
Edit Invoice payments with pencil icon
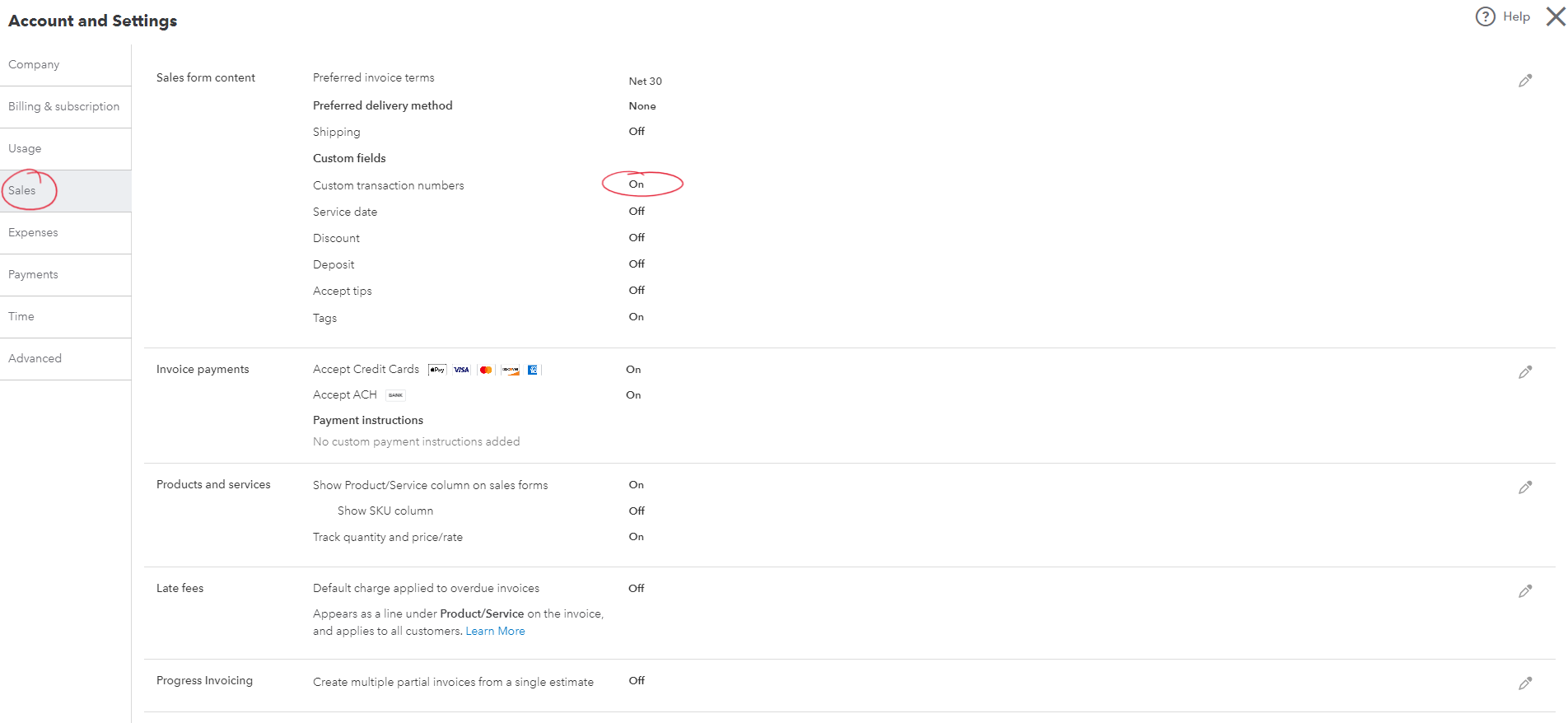pyautogui.click(x=1525, y=372)
